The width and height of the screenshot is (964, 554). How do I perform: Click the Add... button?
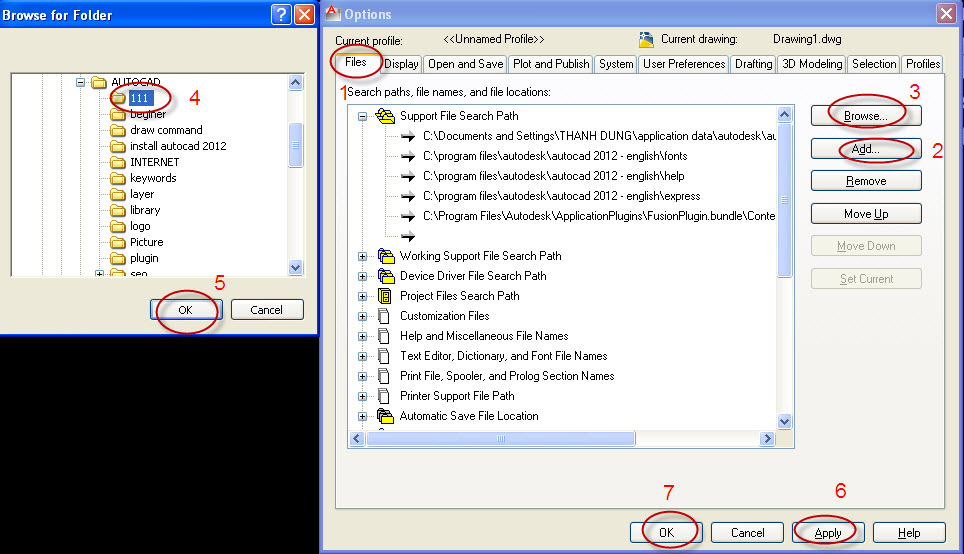click(x=866, y=149)
